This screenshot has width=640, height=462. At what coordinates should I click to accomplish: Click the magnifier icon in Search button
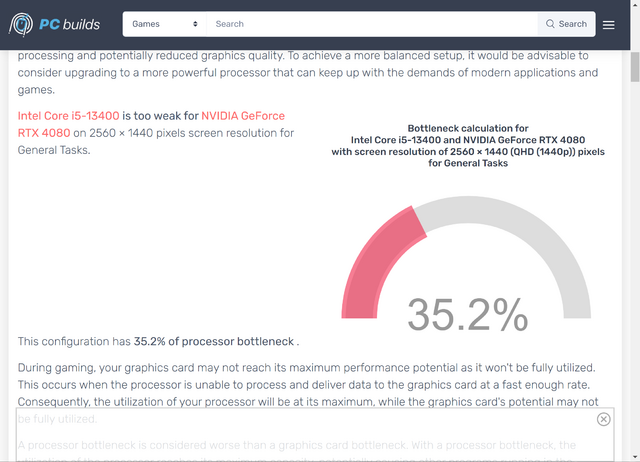[x=550, y=24]
